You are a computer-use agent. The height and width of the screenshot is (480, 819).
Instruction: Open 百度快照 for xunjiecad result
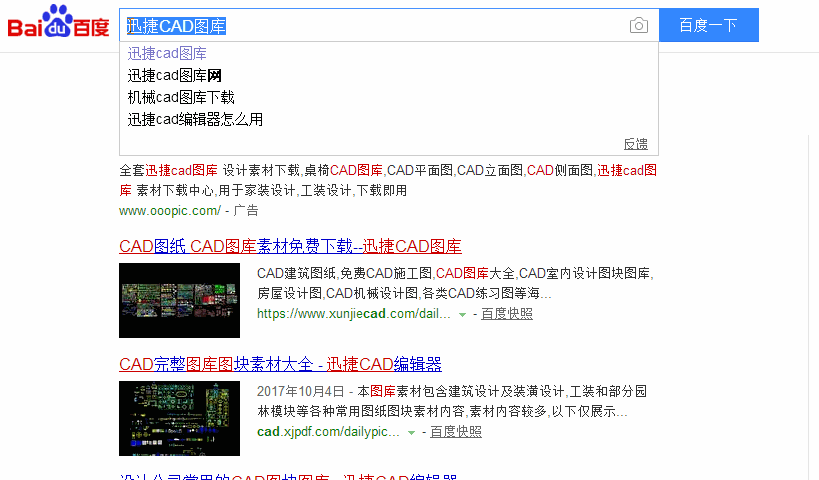coord(507,314)
